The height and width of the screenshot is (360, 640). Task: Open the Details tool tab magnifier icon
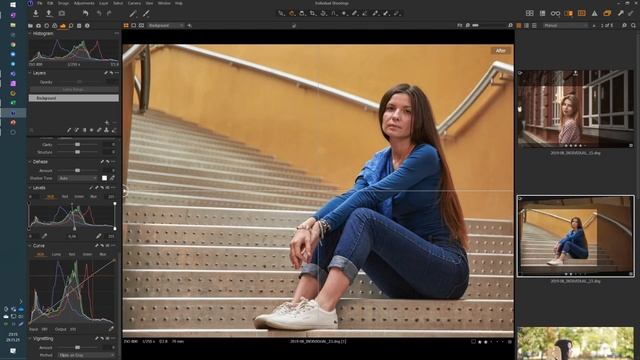coord(71,26)
